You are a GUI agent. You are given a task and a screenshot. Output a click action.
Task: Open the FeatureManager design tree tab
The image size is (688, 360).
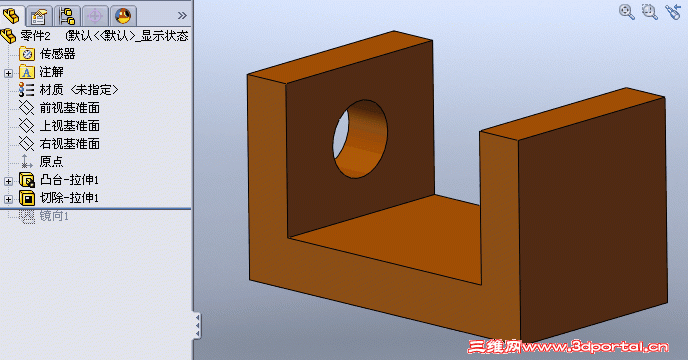11,16
